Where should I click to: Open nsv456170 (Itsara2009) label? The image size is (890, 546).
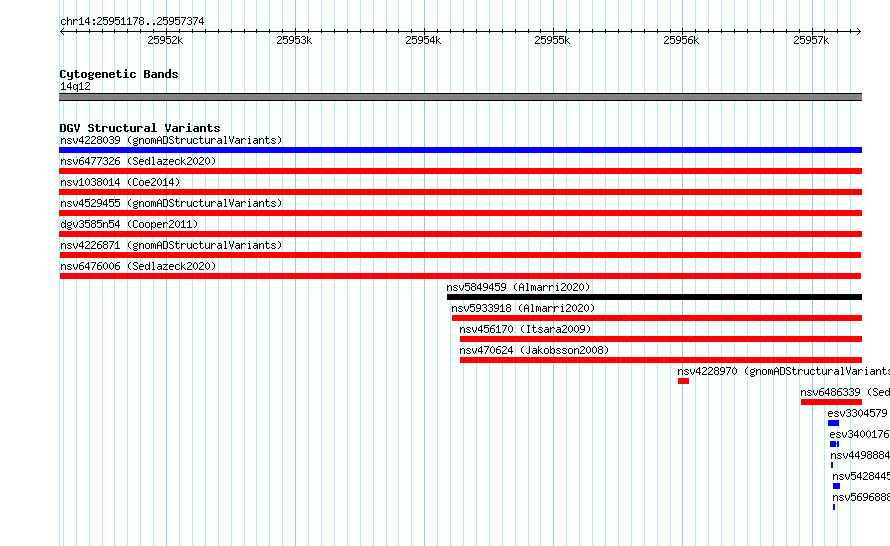pyautogui.click(x=525, y=329)
